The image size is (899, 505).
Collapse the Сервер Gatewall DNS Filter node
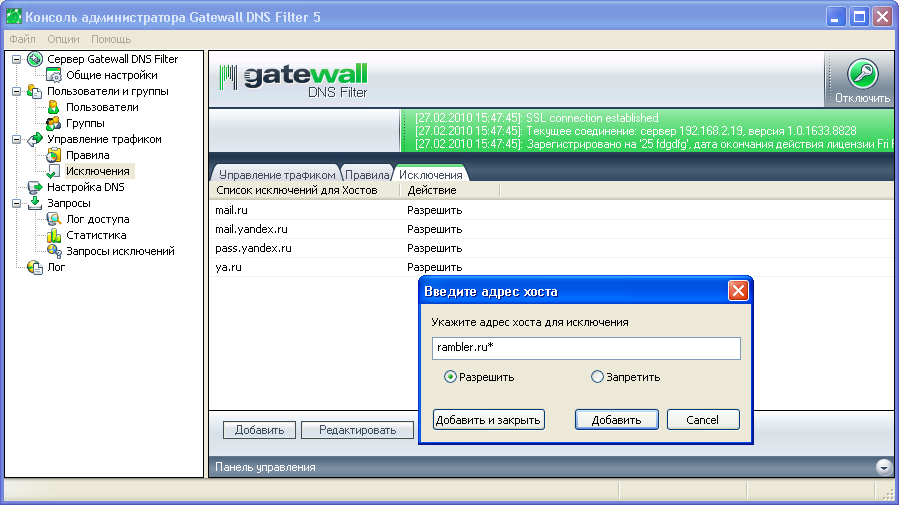click(x=17, y=59)
